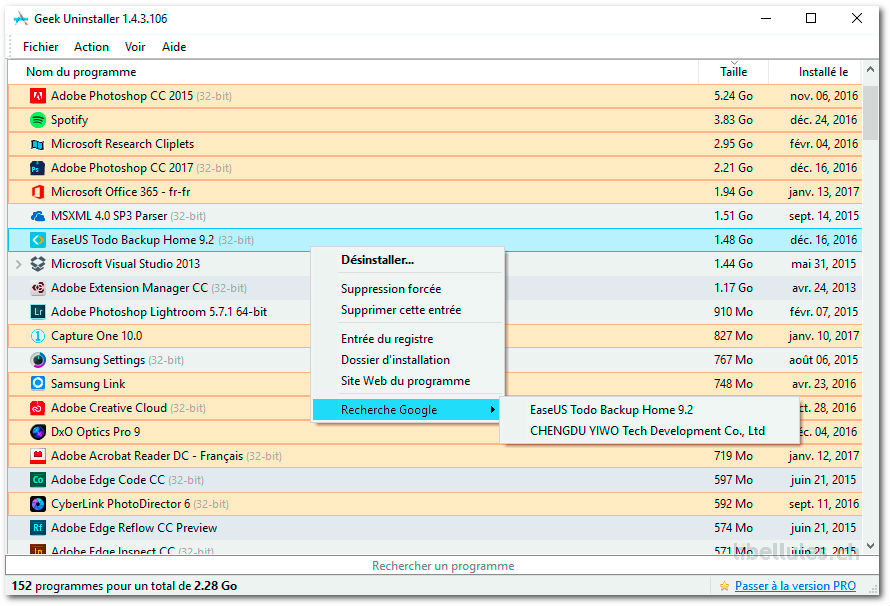The height and width of the screenshot is (606, 890).
Task: Click the Adobe Photoshop CC 2017 icon
Action: click(37, 168)
